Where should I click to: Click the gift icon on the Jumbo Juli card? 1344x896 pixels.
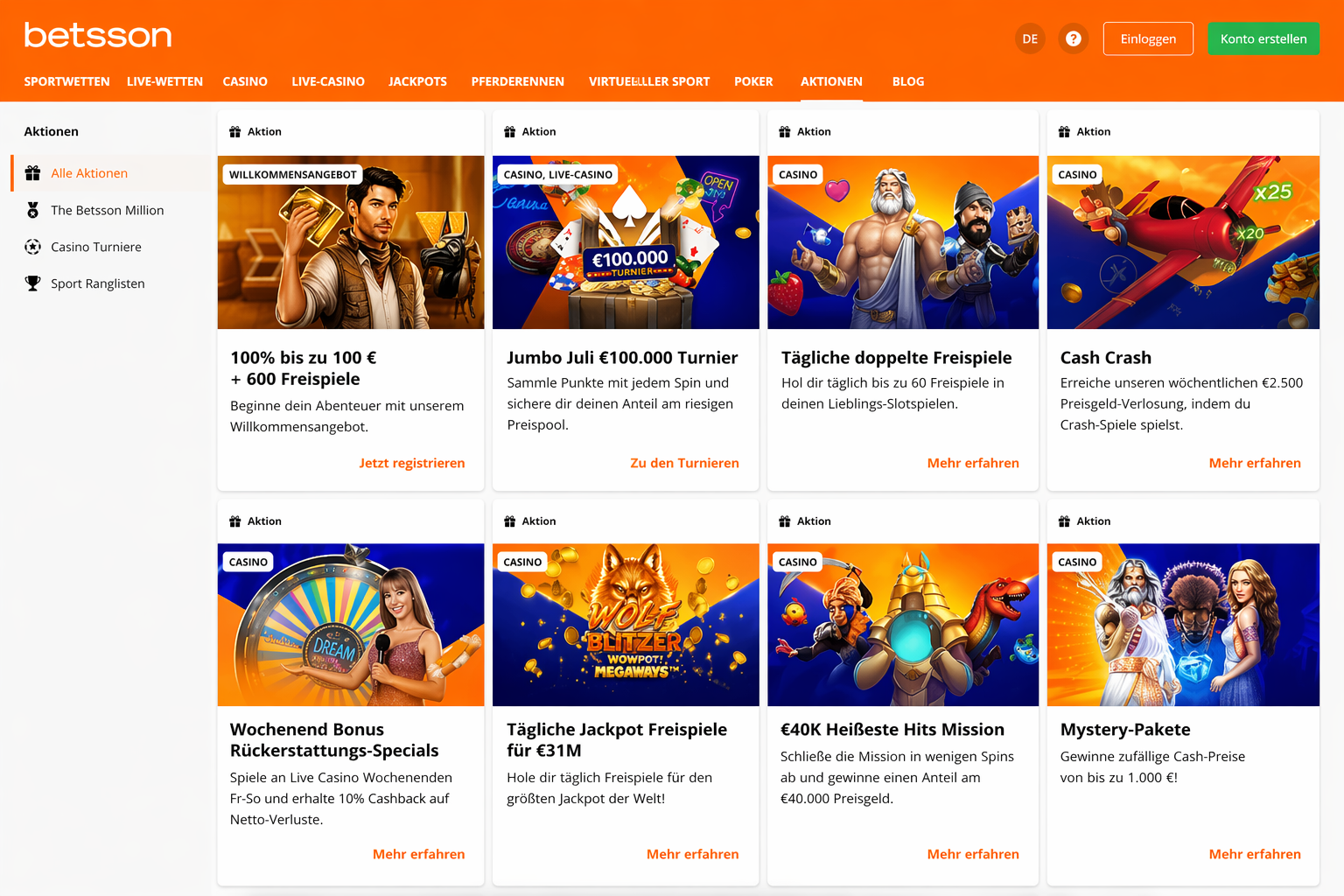(508, 131)
